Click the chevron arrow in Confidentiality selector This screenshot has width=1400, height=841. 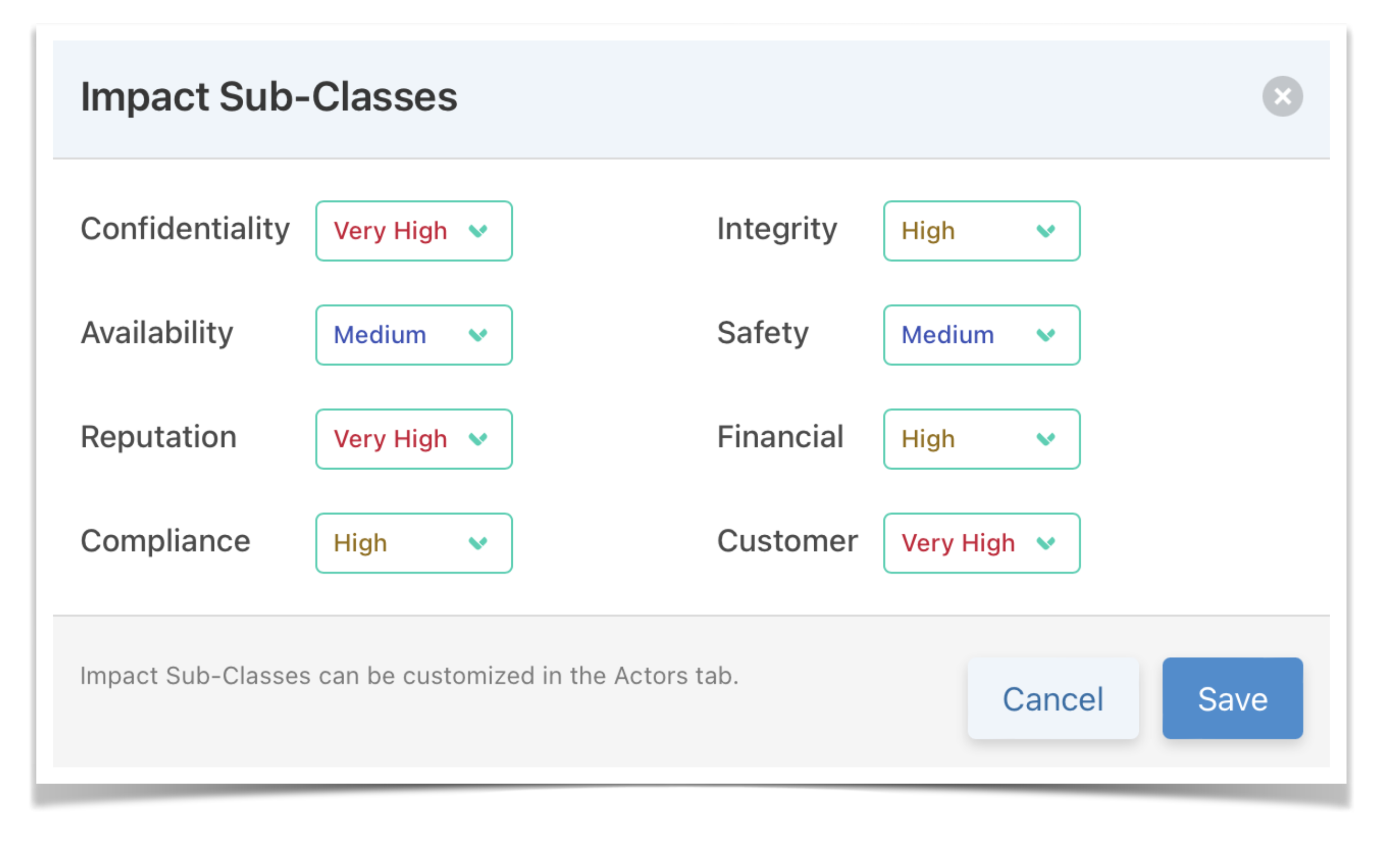tap(478, 231)
